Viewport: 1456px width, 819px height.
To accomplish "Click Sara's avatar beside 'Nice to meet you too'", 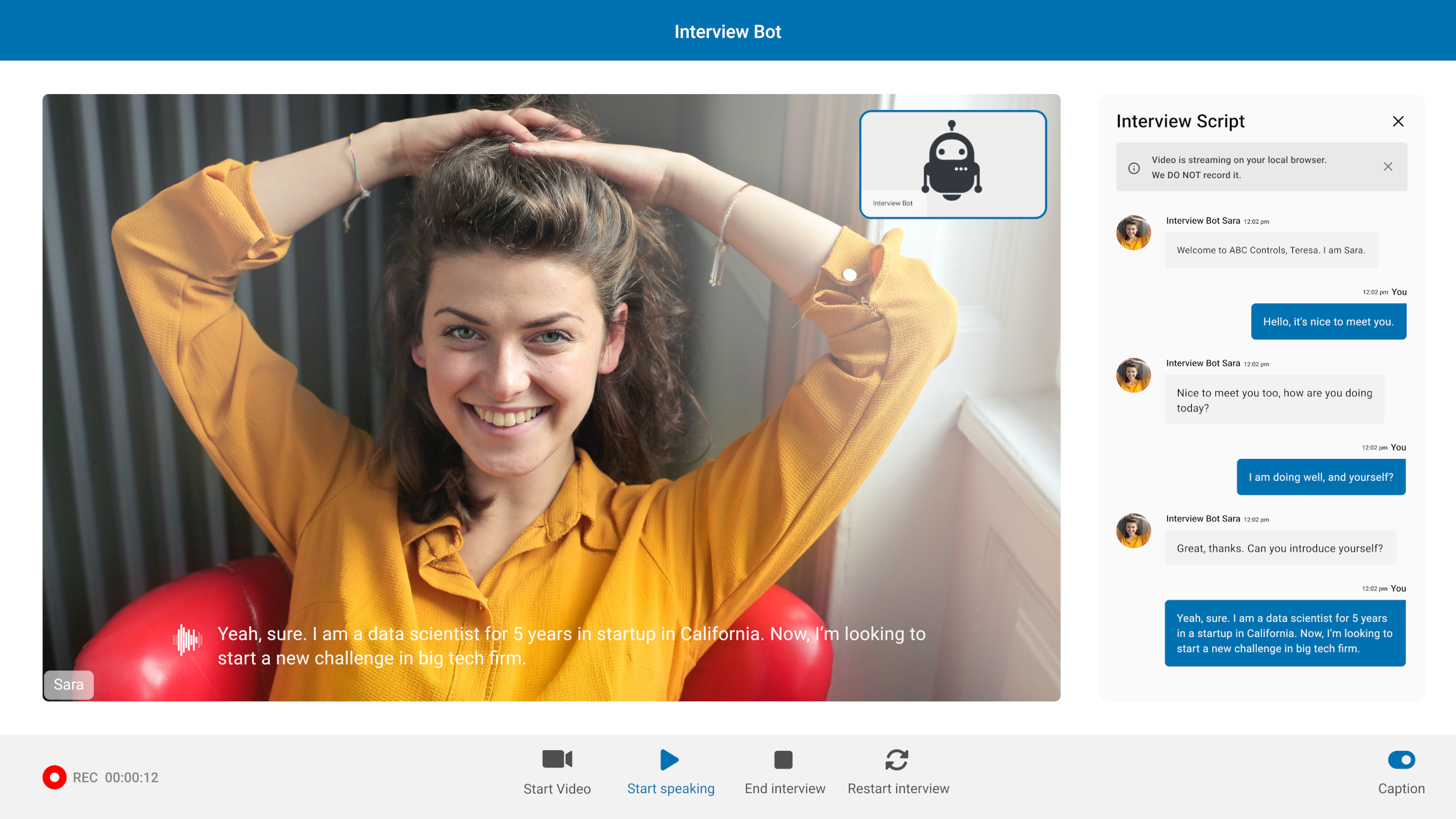I will tap(1133, 375).
